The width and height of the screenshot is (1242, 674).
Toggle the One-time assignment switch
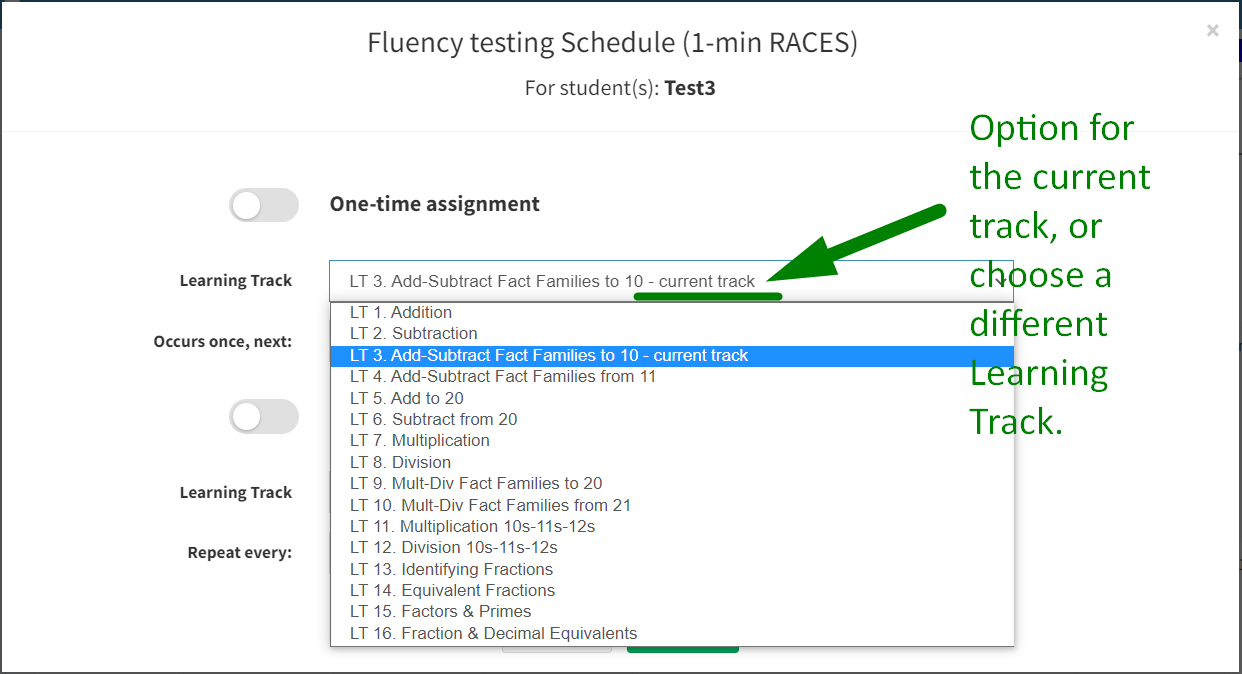[x=264, y=205]
